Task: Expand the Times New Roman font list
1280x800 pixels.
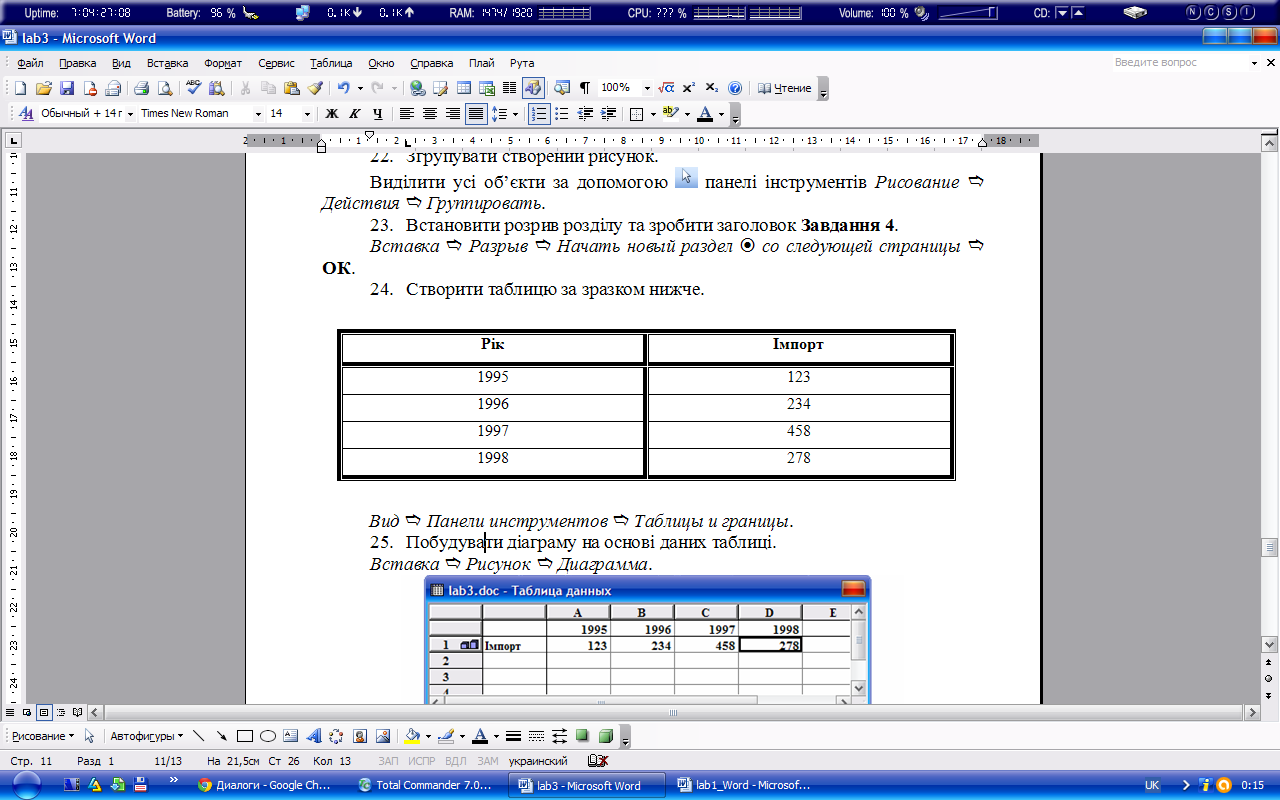Action: click(x=258, y=114)
